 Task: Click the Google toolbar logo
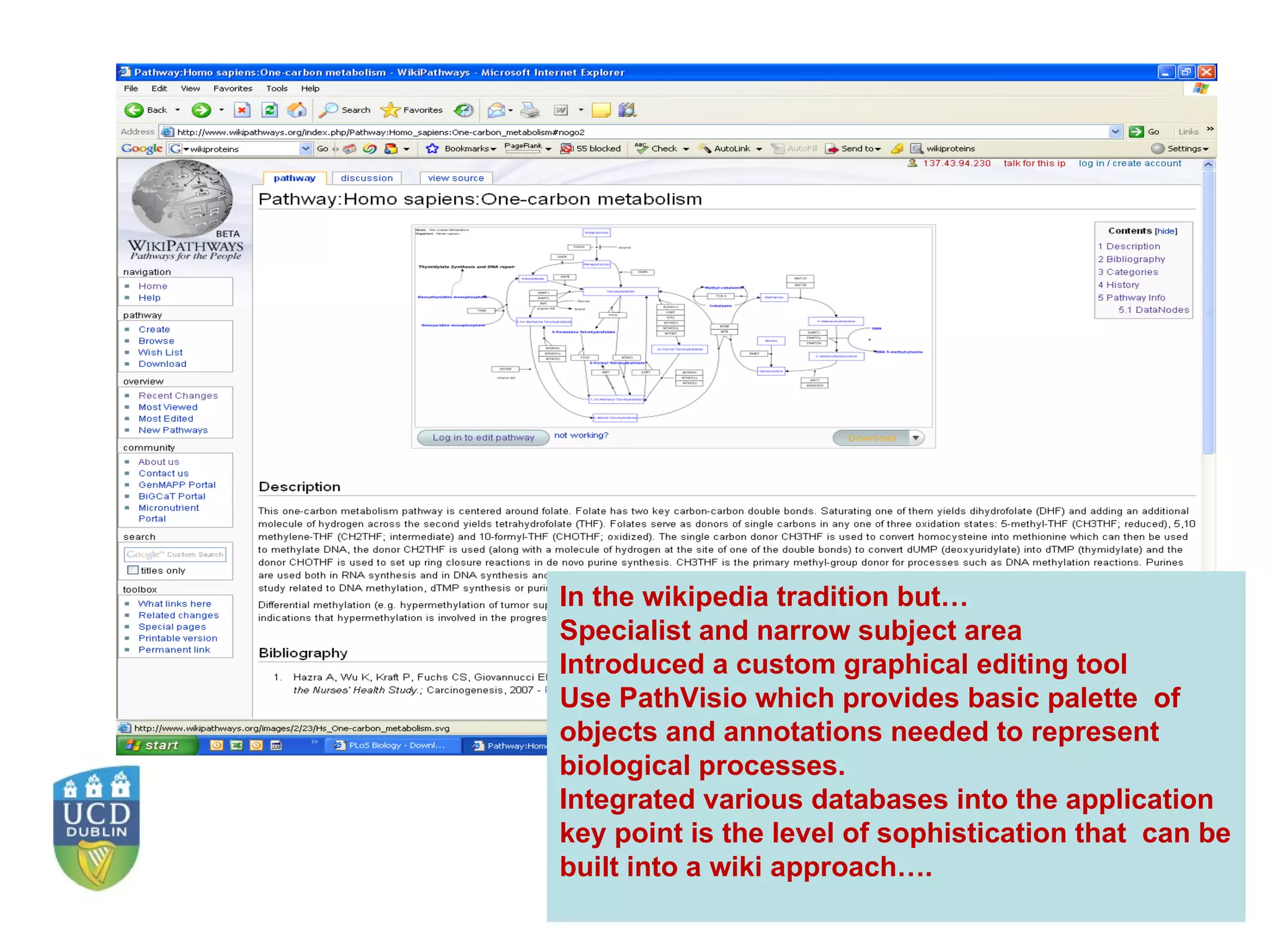pyautogui.click(x=142, y=148)
